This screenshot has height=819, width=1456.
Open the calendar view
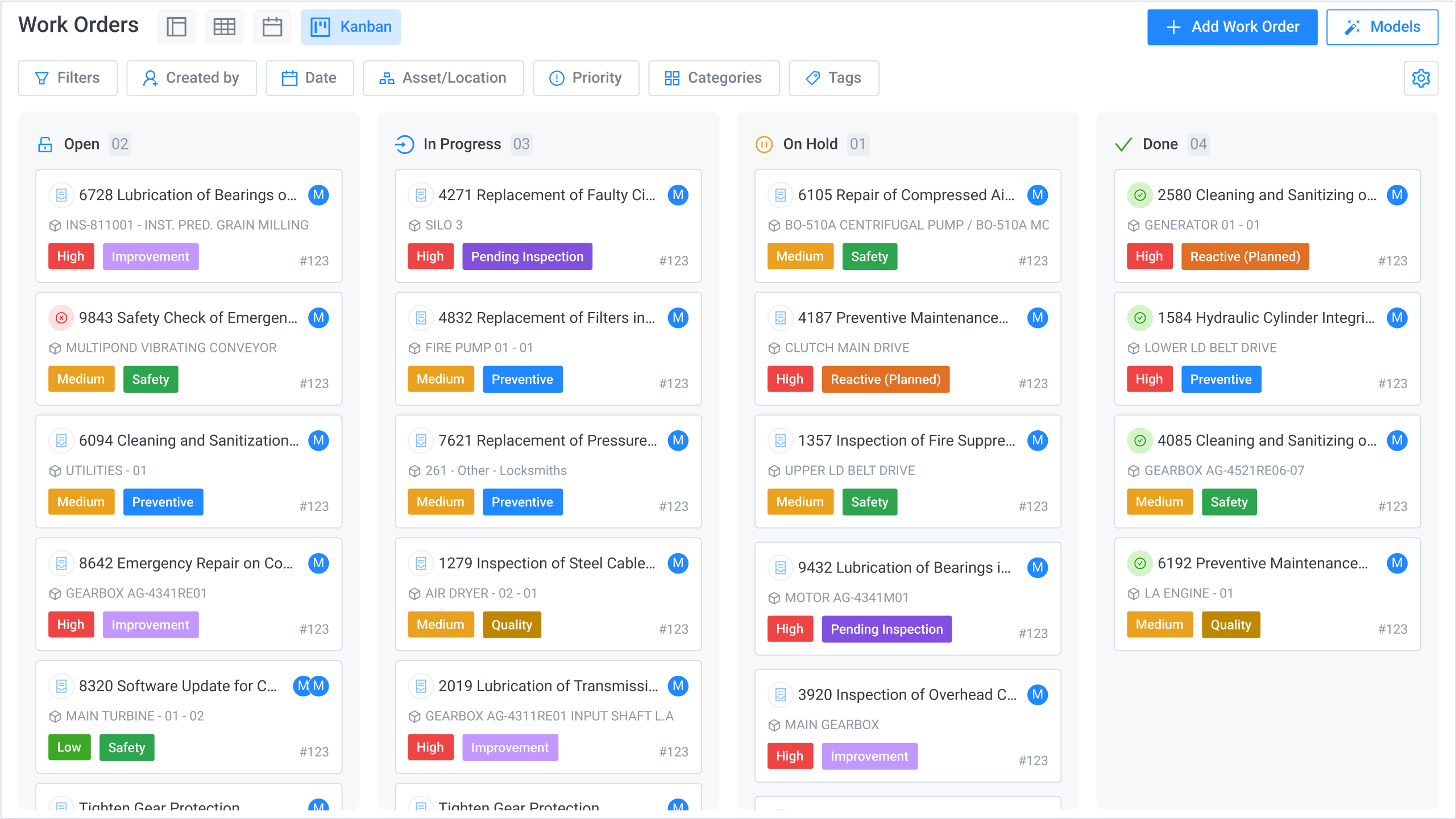coord(272,26)
